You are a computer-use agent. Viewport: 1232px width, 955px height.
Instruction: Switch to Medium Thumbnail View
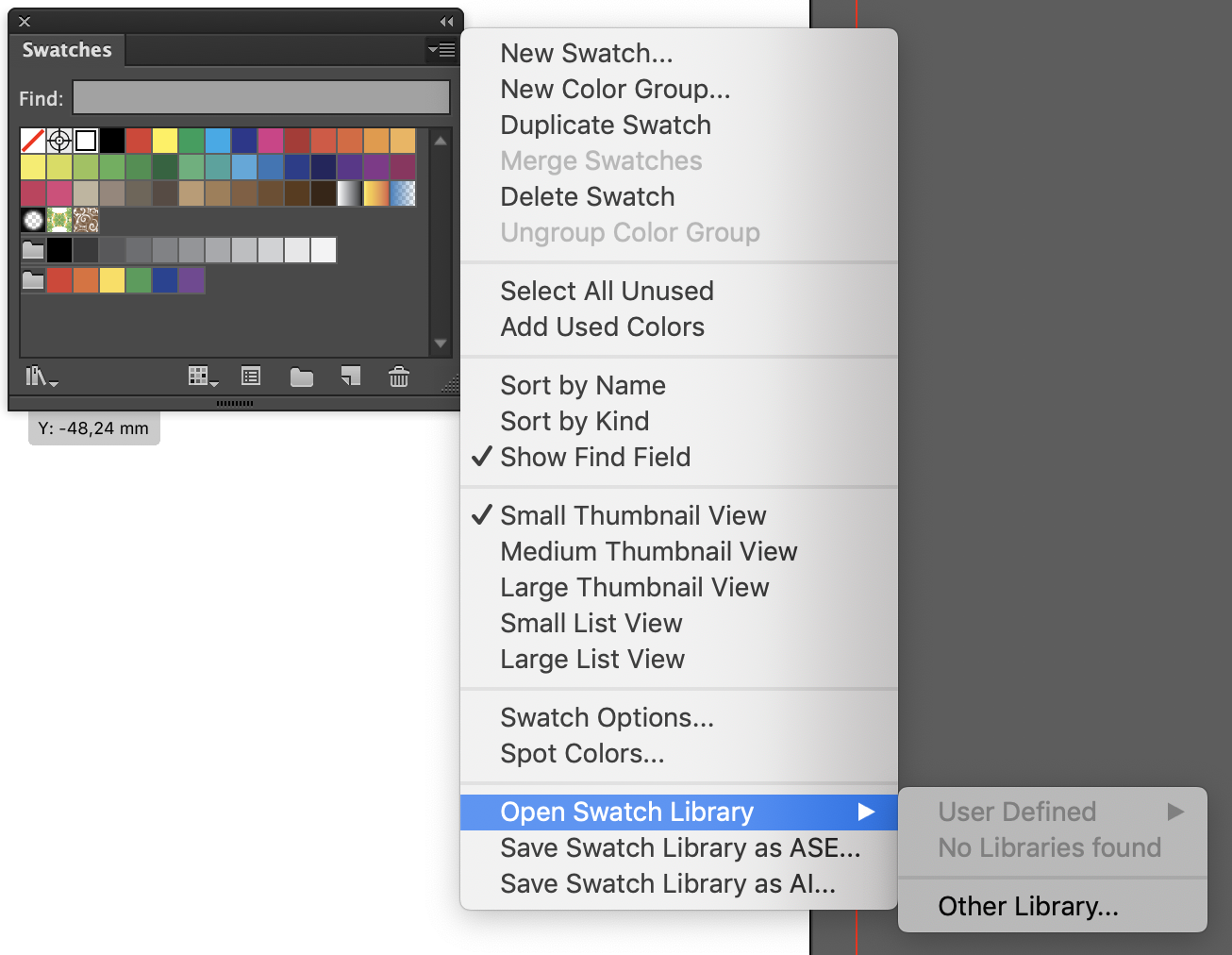click(648, 551)
